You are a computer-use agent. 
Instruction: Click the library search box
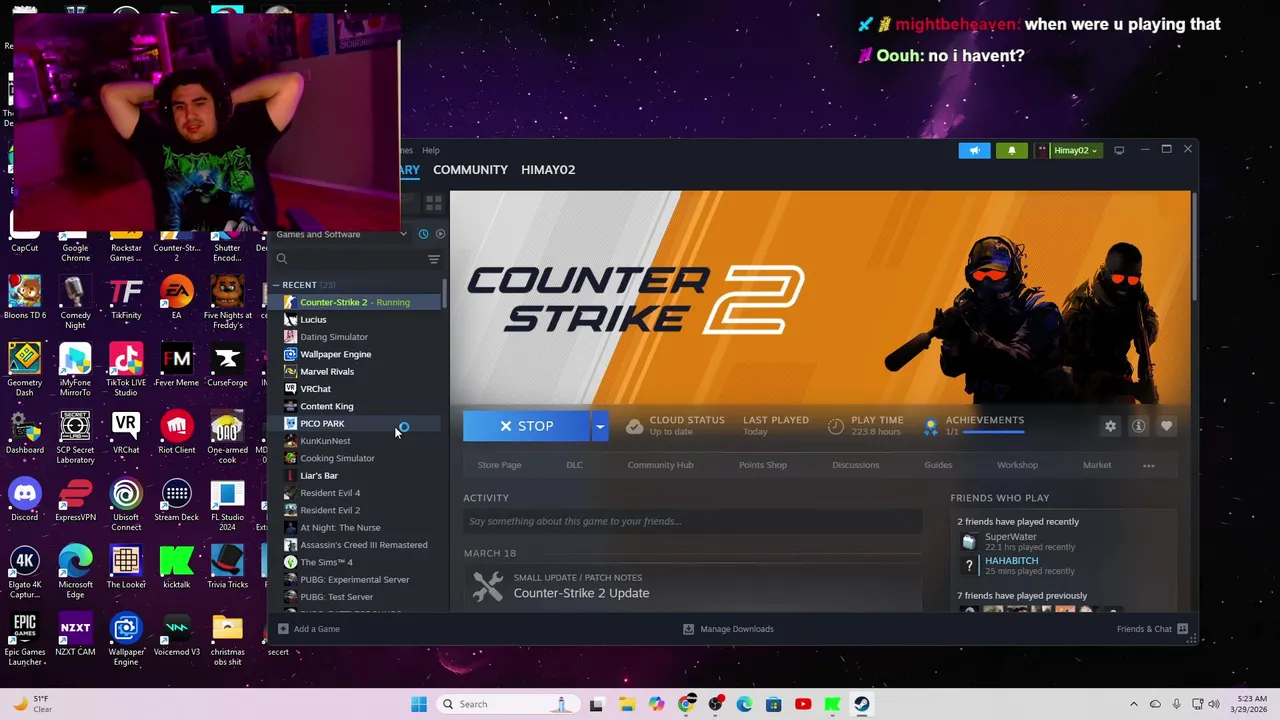coord(347,259)
